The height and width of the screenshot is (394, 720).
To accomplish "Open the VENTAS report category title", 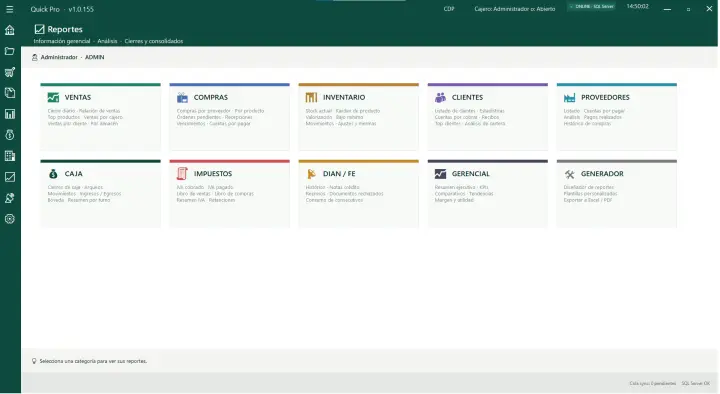I will [78, 97].
